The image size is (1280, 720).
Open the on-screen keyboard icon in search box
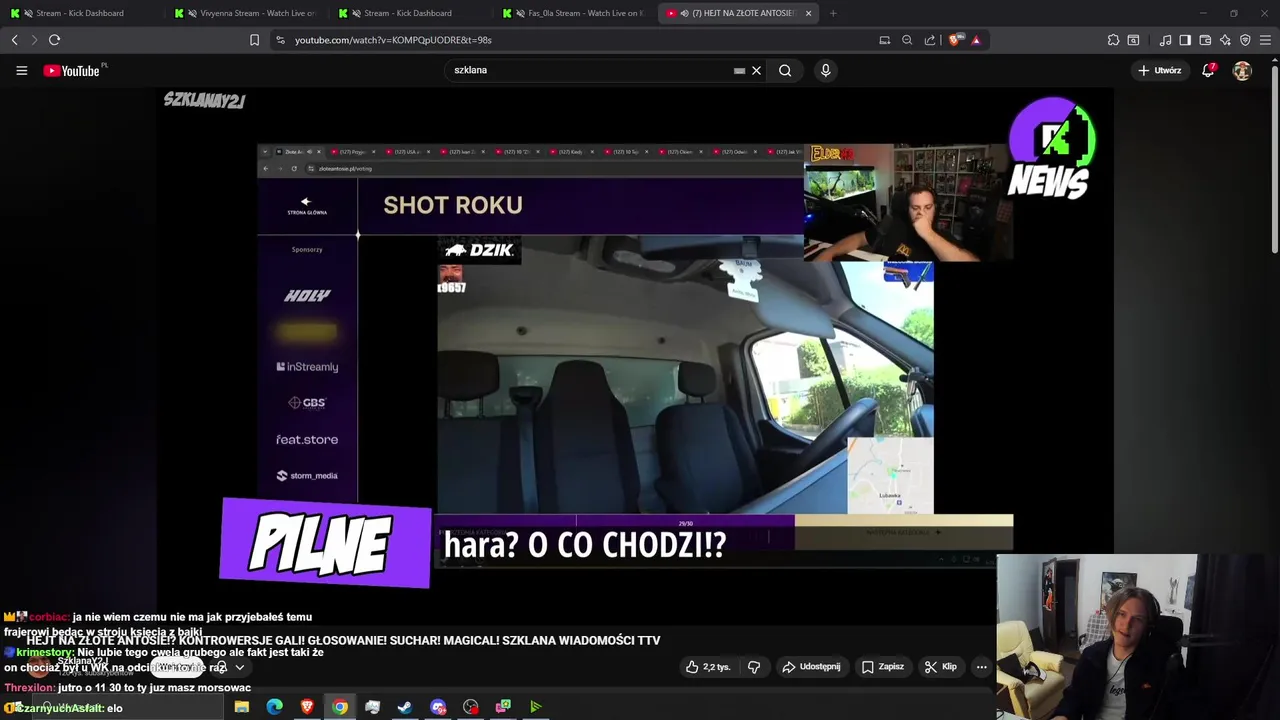[x=739, y=70]
